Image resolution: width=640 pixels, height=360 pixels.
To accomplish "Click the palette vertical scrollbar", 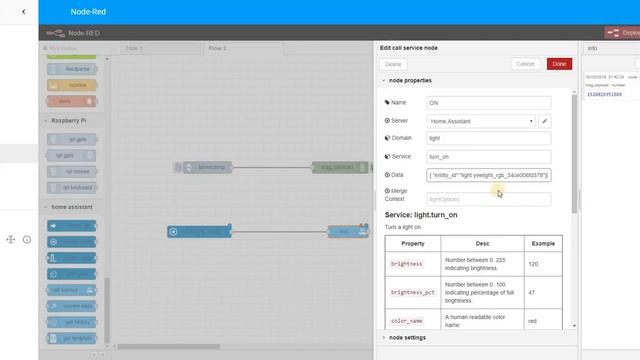I will (107, 310).
